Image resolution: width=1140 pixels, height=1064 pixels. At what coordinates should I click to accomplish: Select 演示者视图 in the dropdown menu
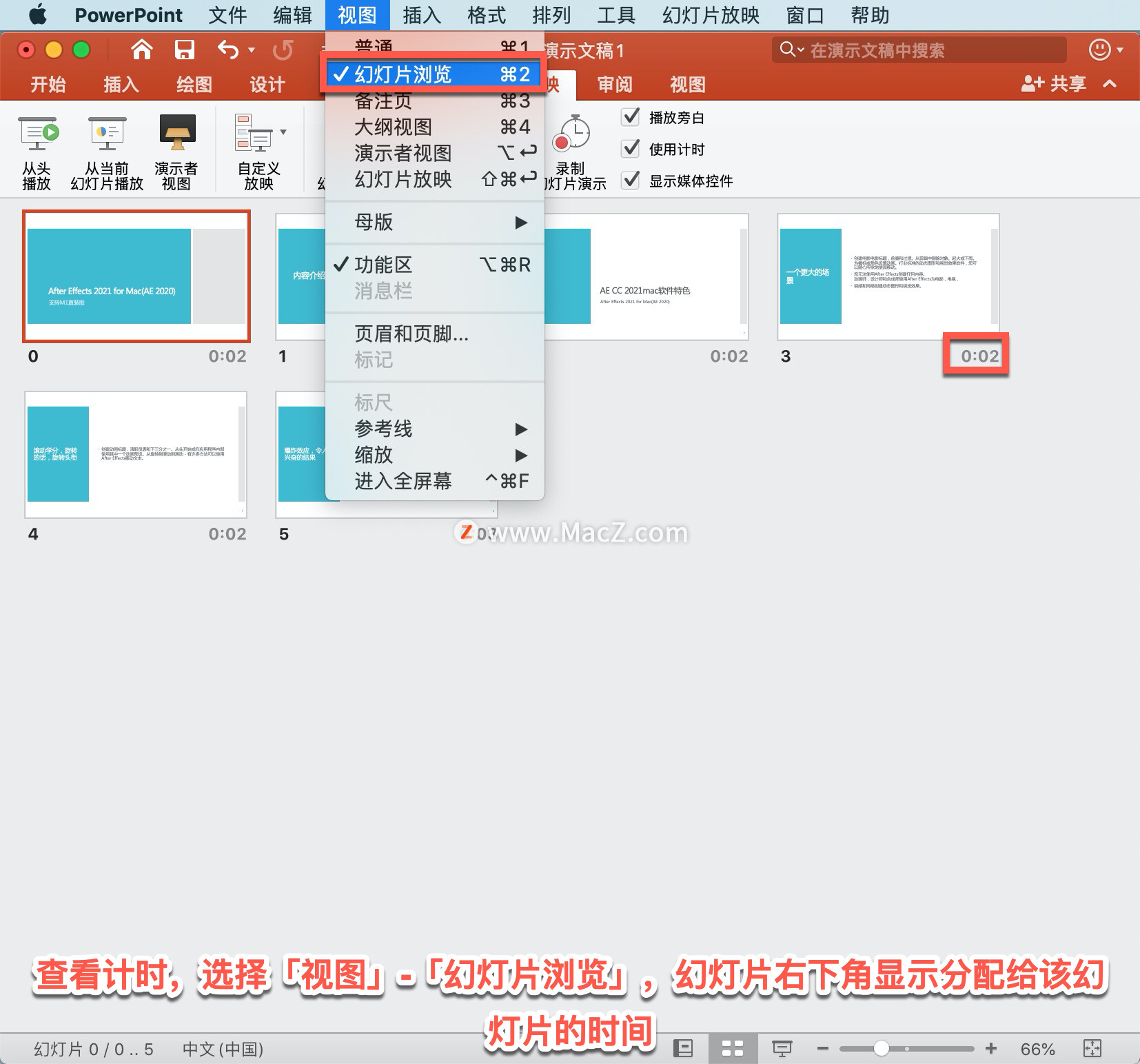434,153
